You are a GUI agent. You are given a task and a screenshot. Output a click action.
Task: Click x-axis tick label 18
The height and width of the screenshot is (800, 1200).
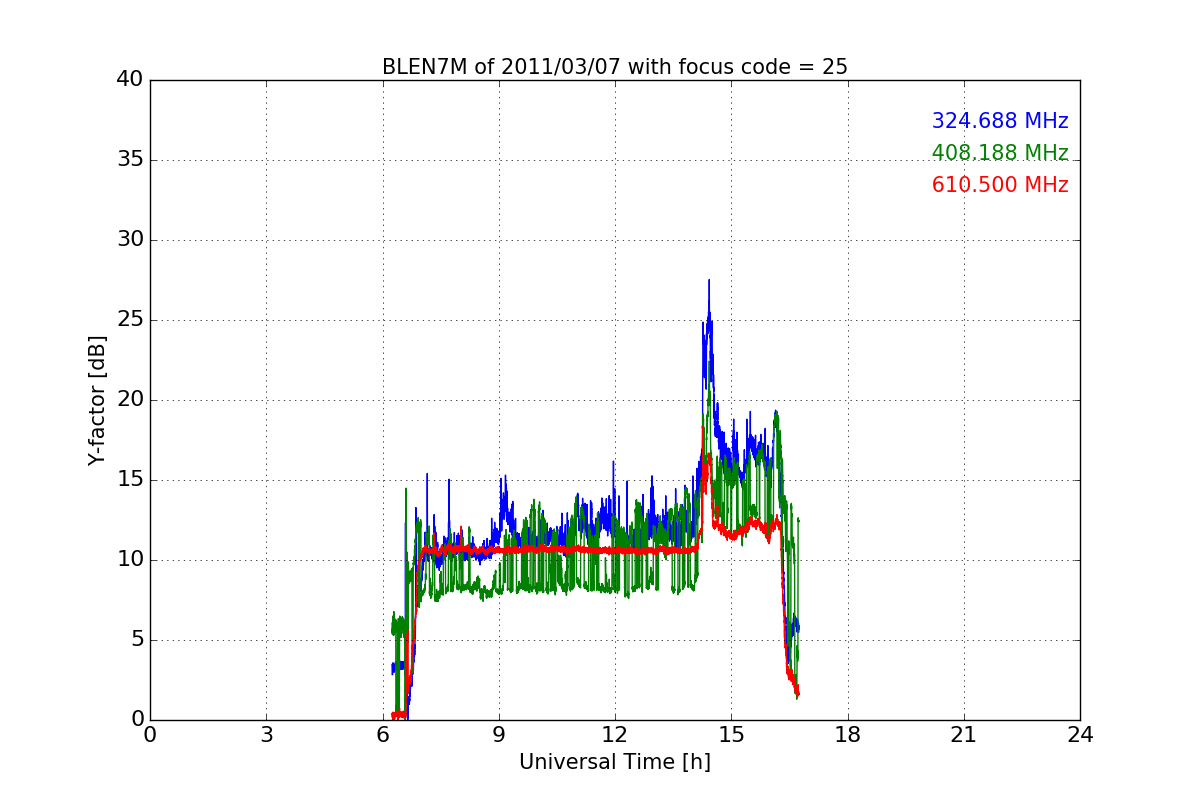click(848, 734)
